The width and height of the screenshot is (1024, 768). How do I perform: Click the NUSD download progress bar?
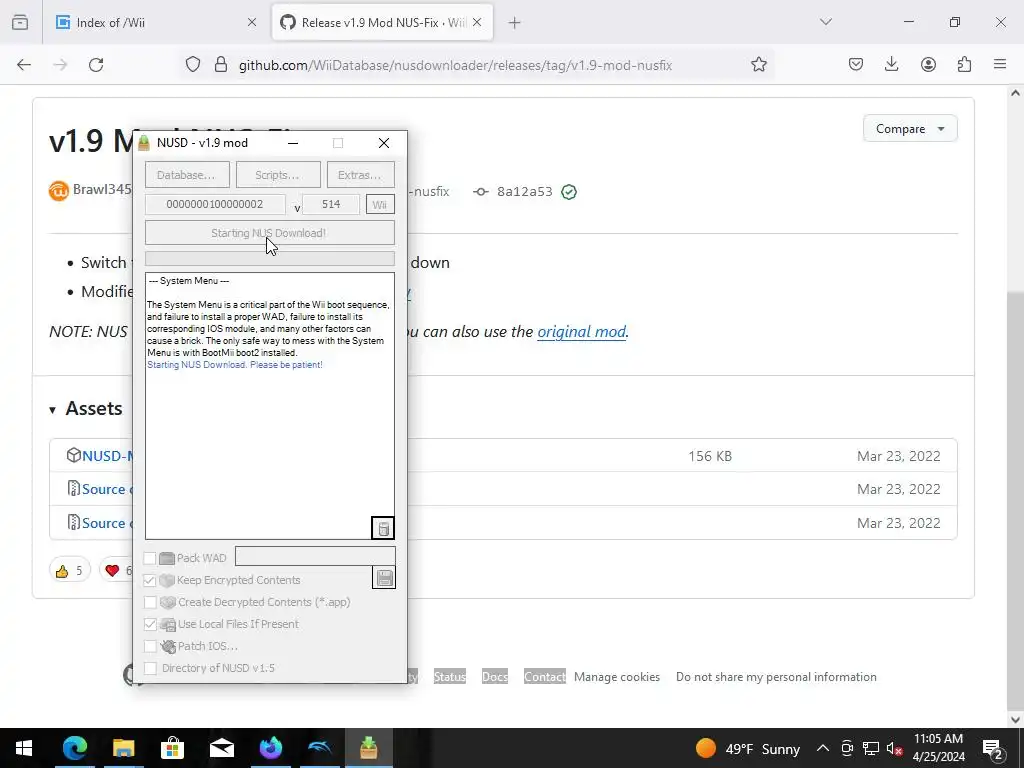pos(270,259)
